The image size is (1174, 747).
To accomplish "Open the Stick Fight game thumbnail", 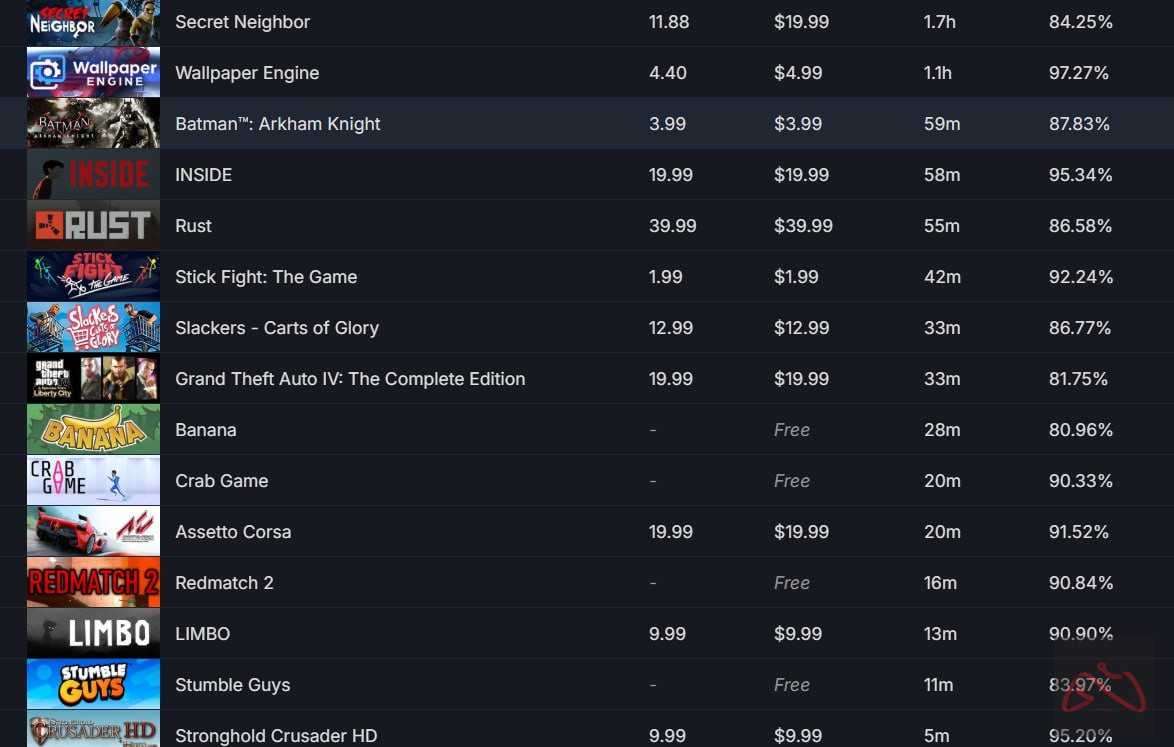I will pyautogui.click(x=93, y=277).
